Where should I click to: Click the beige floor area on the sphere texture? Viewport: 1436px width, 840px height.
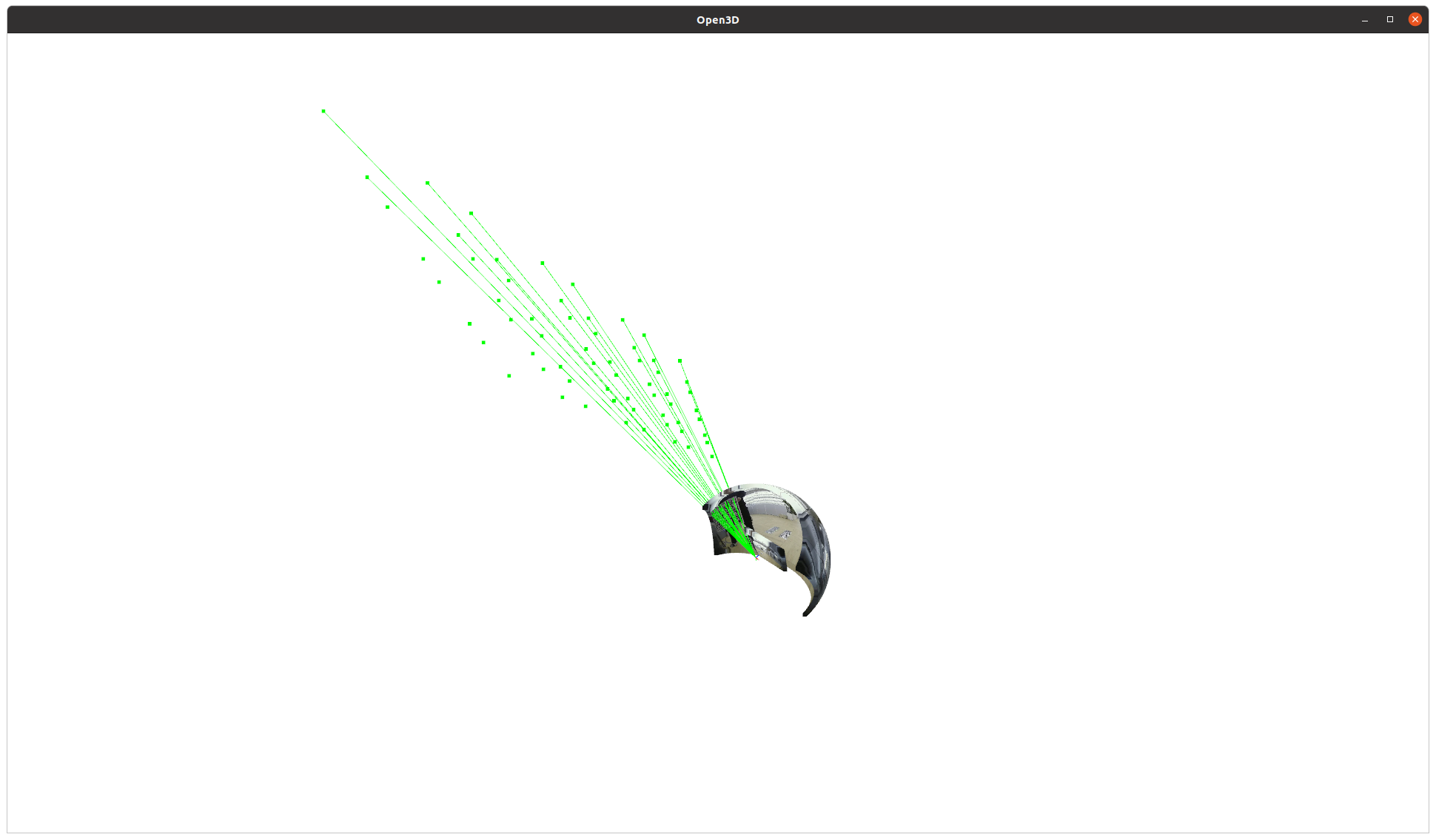pos(774,523)
